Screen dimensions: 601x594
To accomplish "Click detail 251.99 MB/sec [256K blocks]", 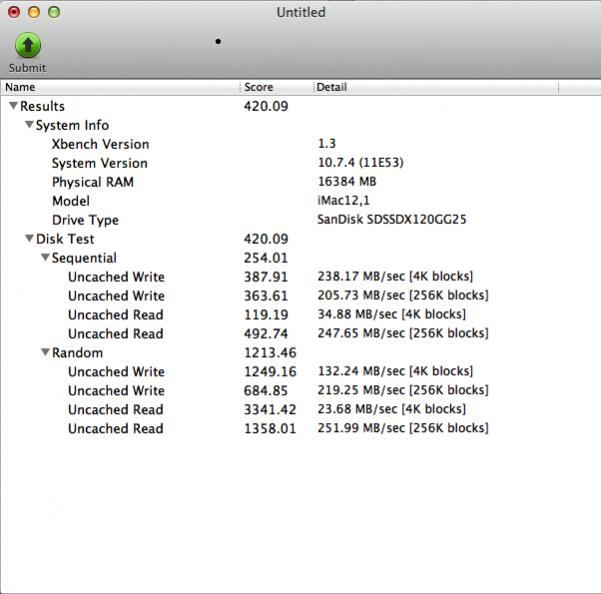I will coord(403,428).
